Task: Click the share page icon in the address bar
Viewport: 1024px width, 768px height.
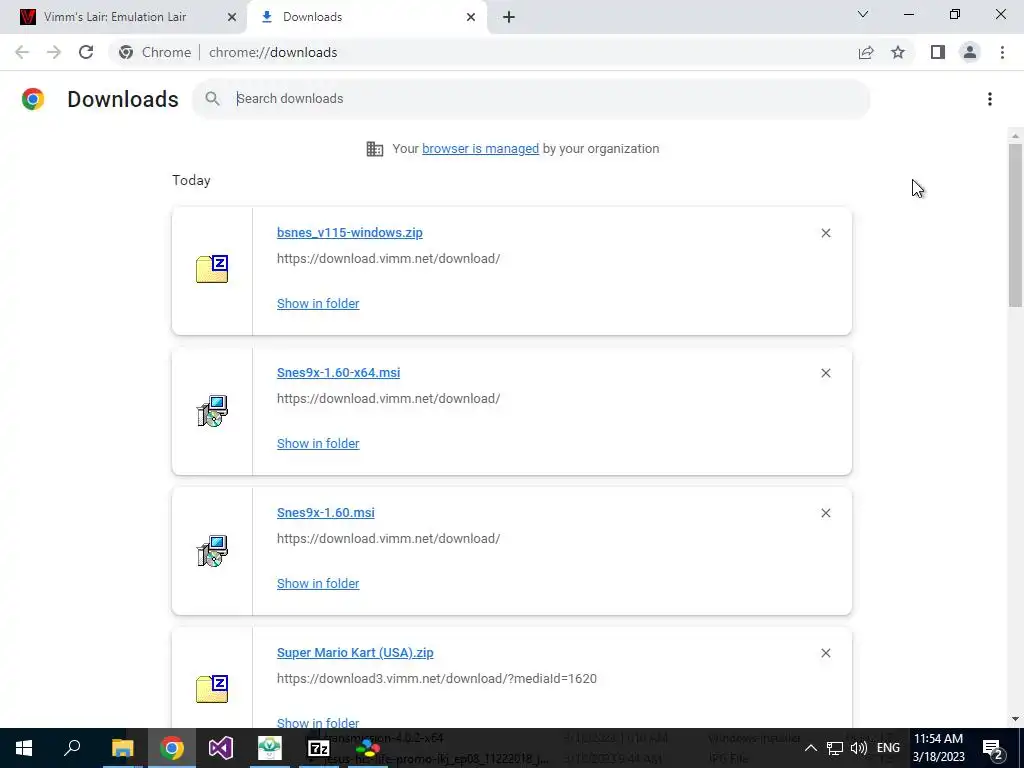Action: pyautogui.click(x=866, y=52)
